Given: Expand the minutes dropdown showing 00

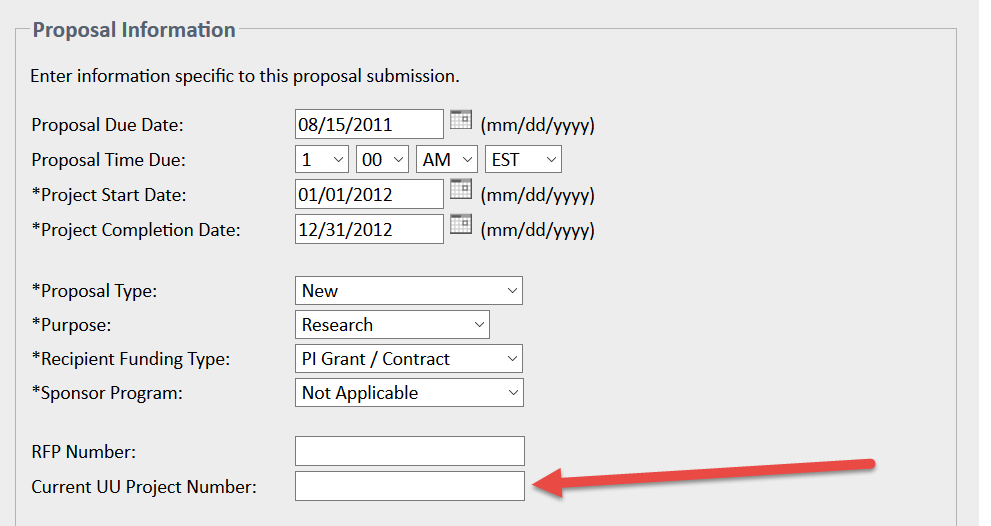Looking at the screenshot, I should [382, 160].
